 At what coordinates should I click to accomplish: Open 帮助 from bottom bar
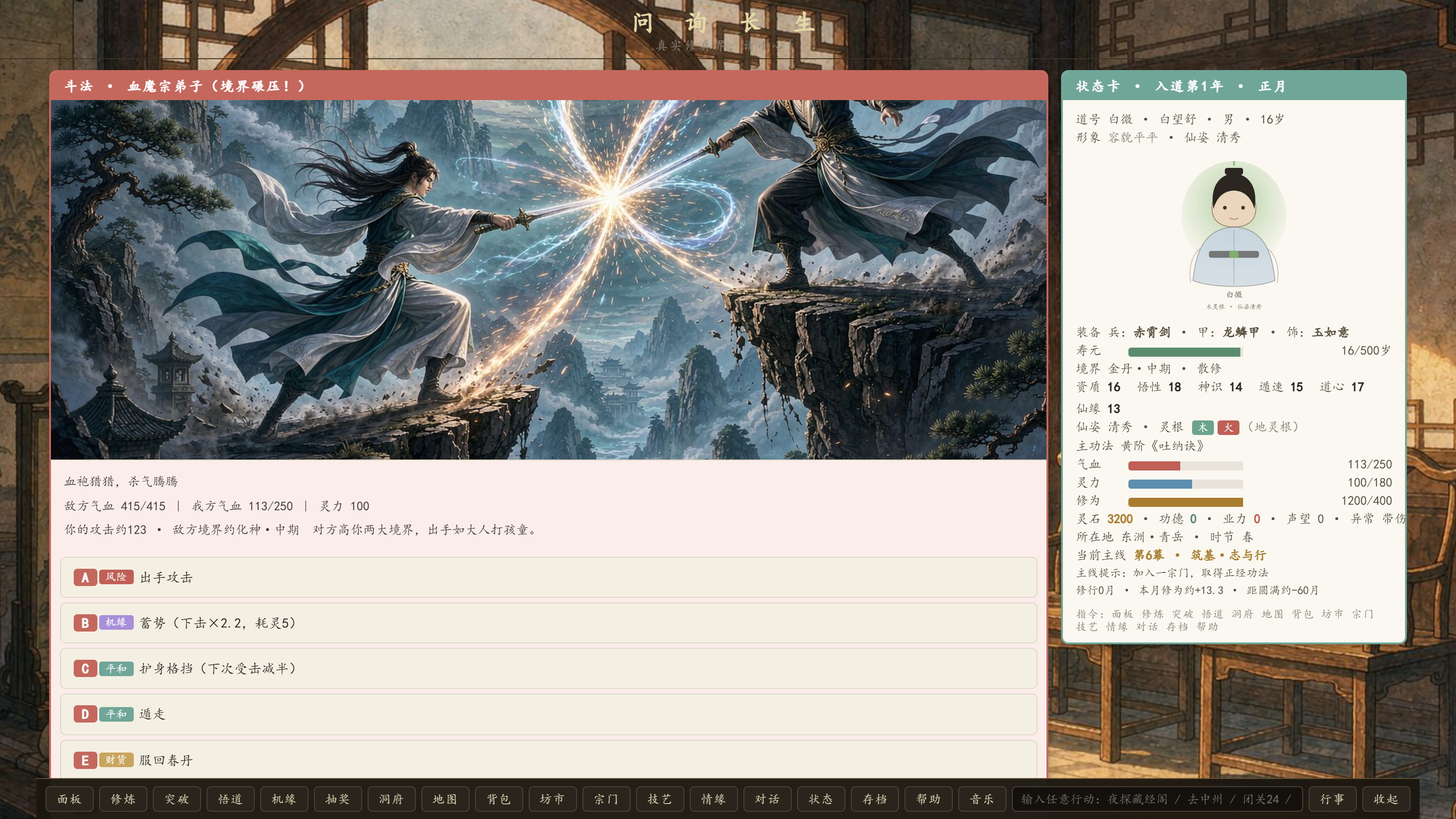point(929,799)
